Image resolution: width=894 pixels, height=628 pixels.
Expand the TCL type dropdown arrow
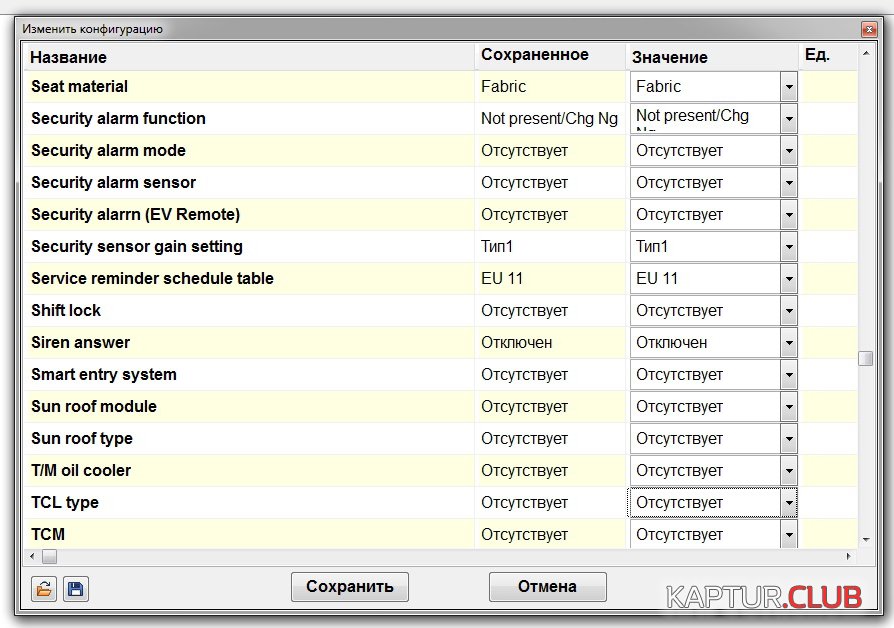pyautogui.click(x=789, y=503)
